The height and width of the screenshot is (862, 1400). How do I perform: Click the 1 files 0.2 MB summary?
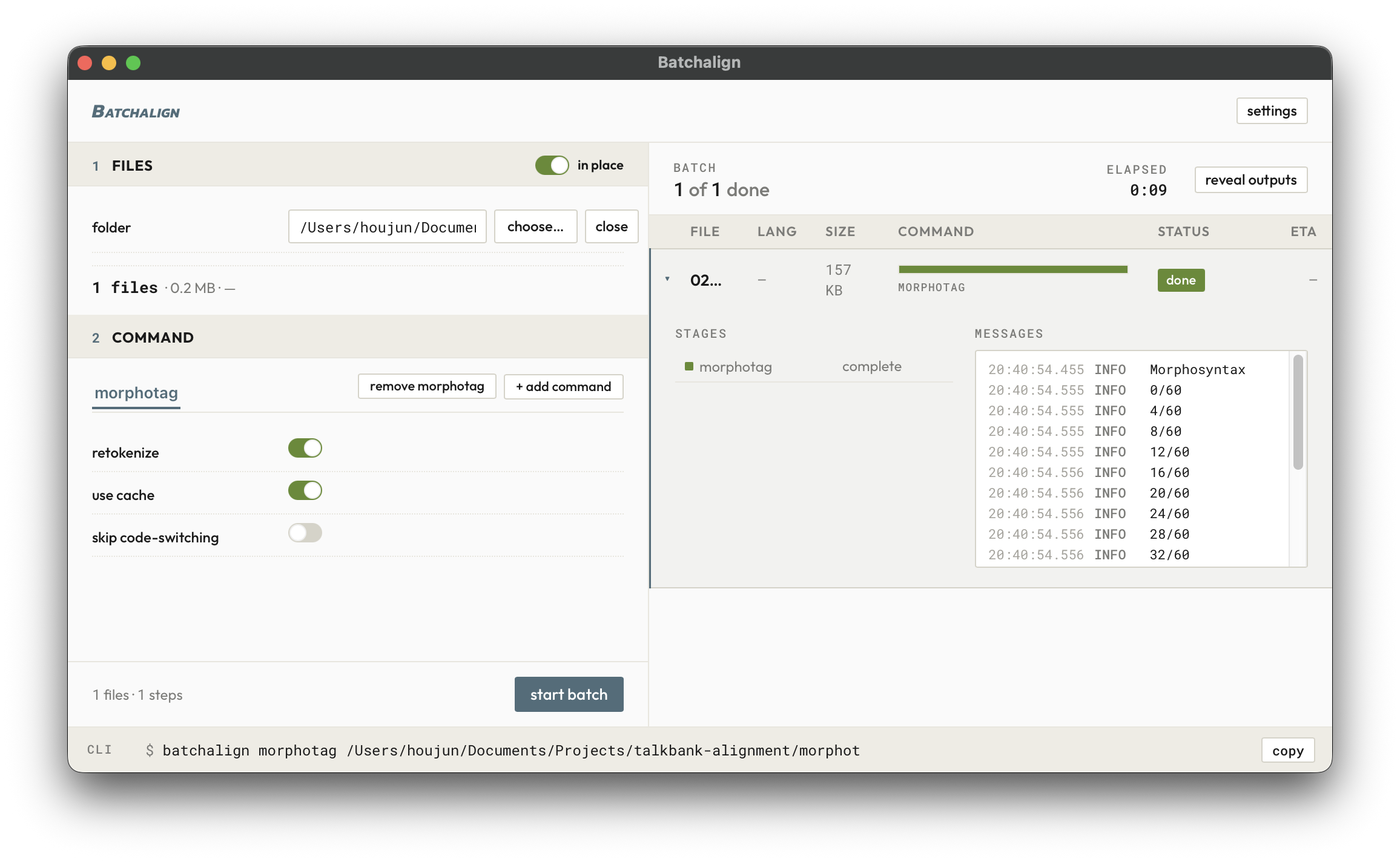(x=163, y=288)
